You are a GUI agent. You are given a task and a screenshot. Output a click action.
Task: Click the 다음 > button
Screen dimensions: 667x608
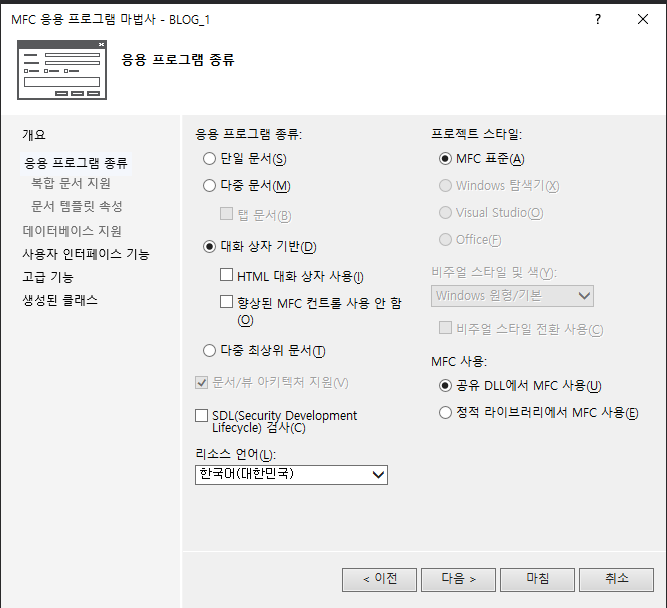(x=459, y=579)
